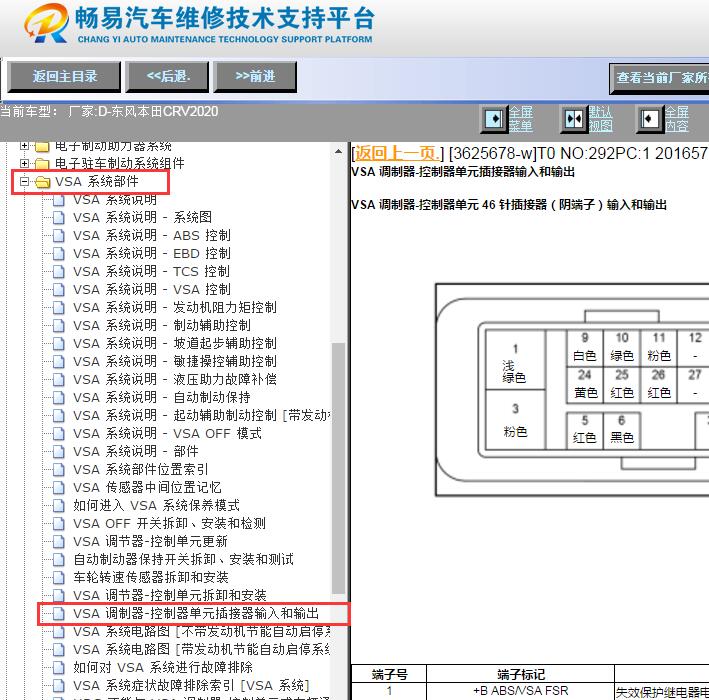Screen dimensions: 709x700
Task: Click page icon beside VSA 系统部件位置索引
Action: coord(58,469)
